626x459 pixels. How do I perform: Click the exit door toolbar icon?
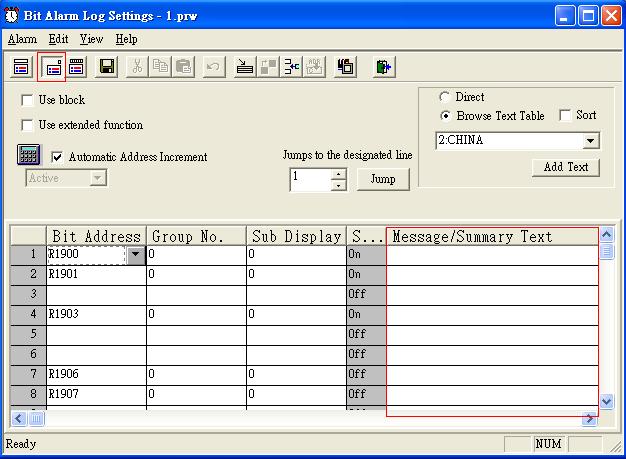point(384,67)
